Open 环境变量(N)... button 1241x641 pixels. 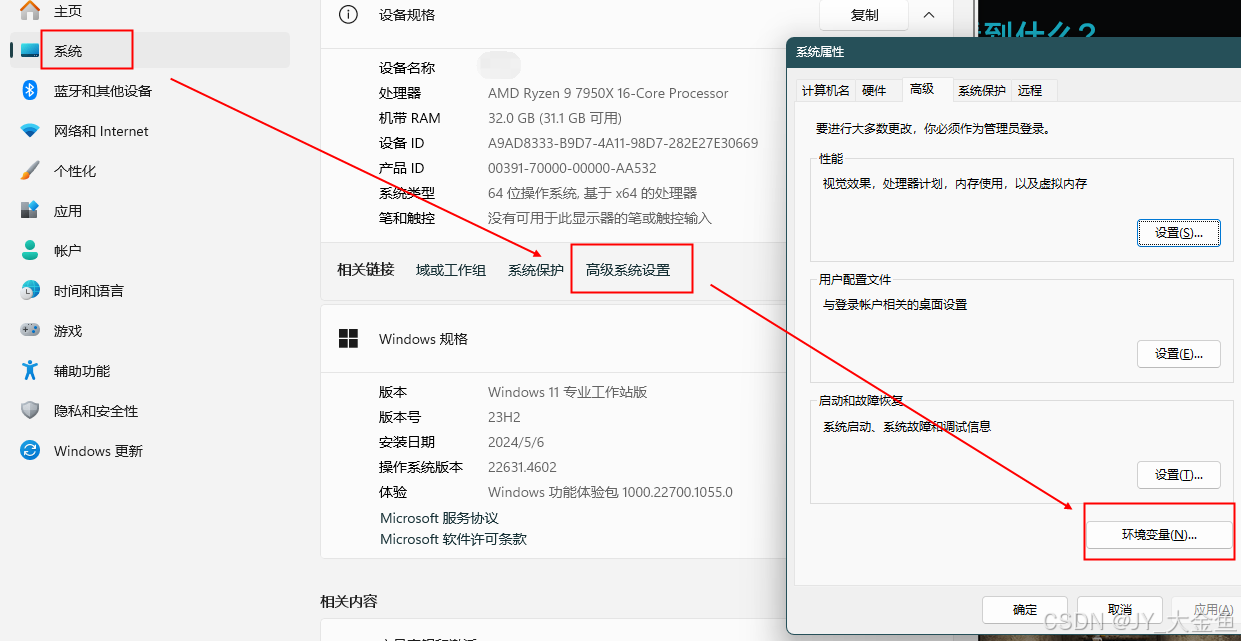tap(1159, 535)
